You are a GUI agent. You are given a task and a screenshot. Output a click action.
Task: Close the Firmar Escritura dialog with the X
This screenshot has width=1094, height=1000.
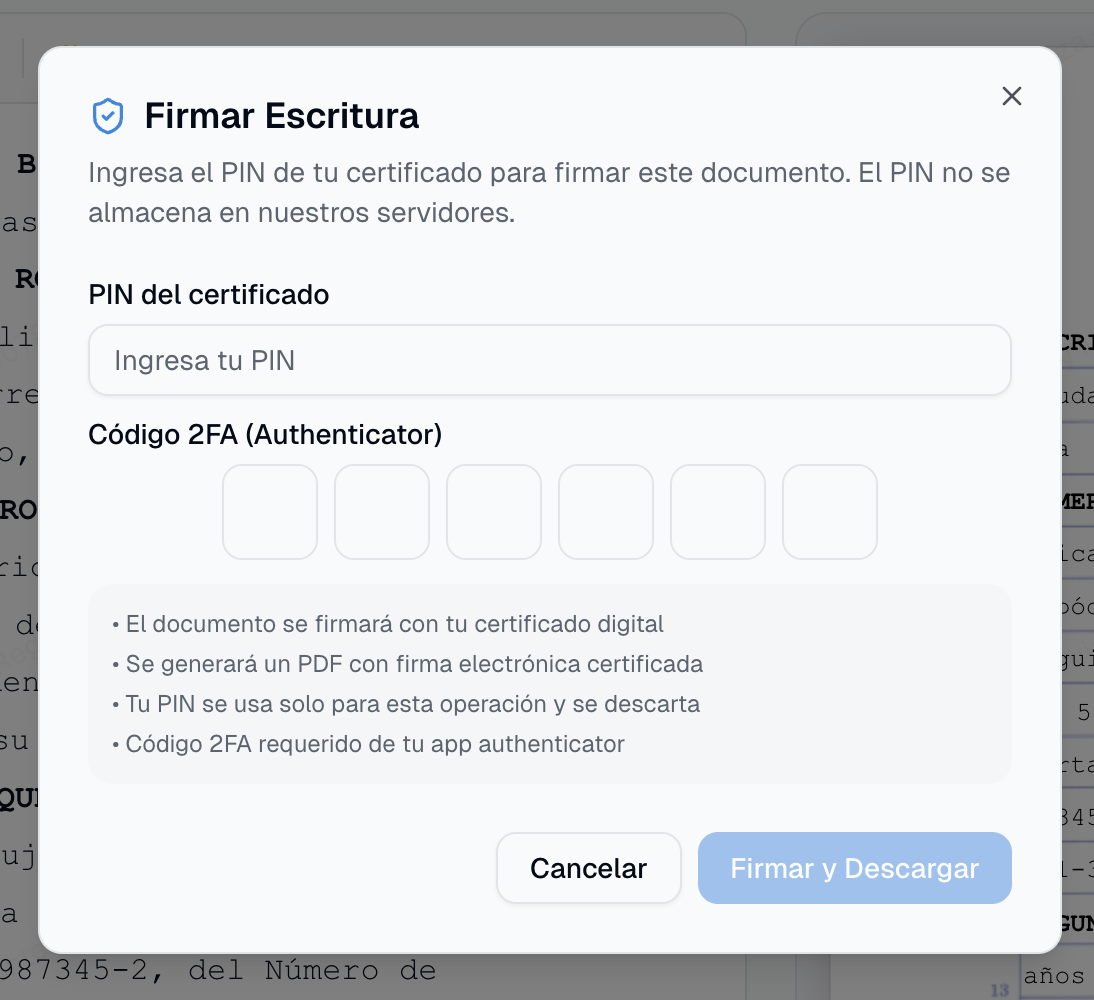(x=1012, y=96)
